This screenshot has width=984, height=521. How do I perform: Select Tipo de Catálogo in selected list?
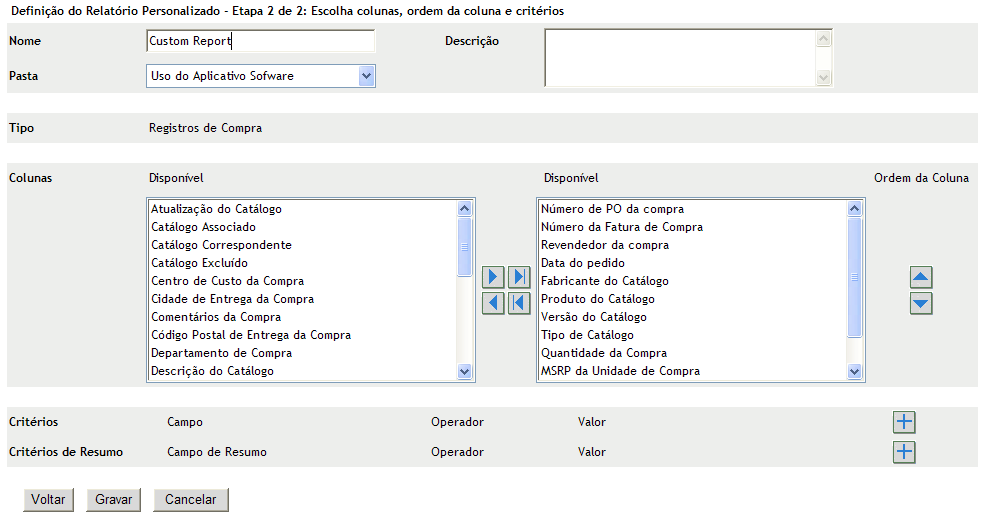[586, 335]
